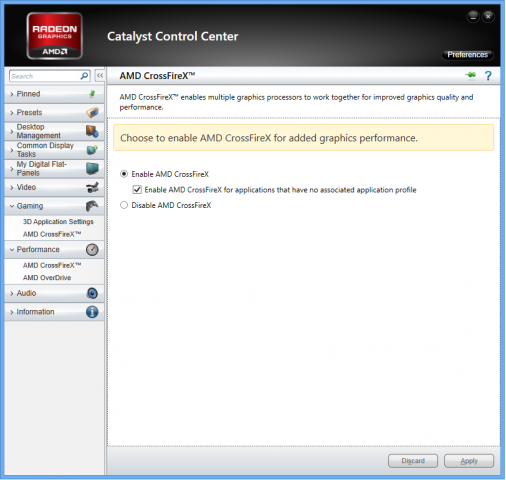Expand the Desktop Management section
Viewport: 506px width, 480px height.
[12, 132]
